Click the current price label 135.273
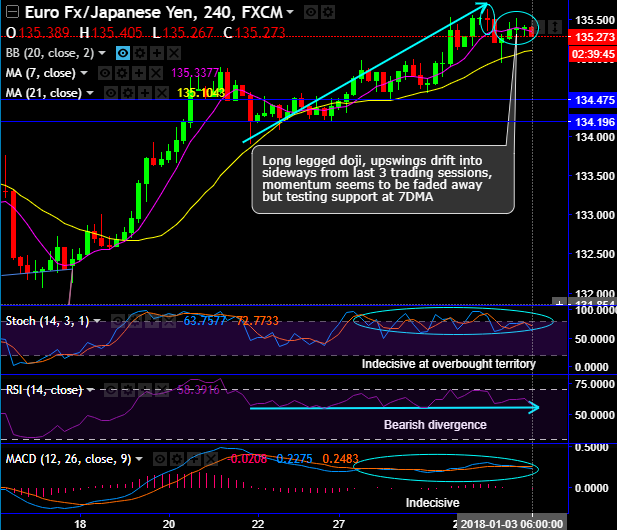617x530 pixels. pyautogui.click(x=593, y=37)
